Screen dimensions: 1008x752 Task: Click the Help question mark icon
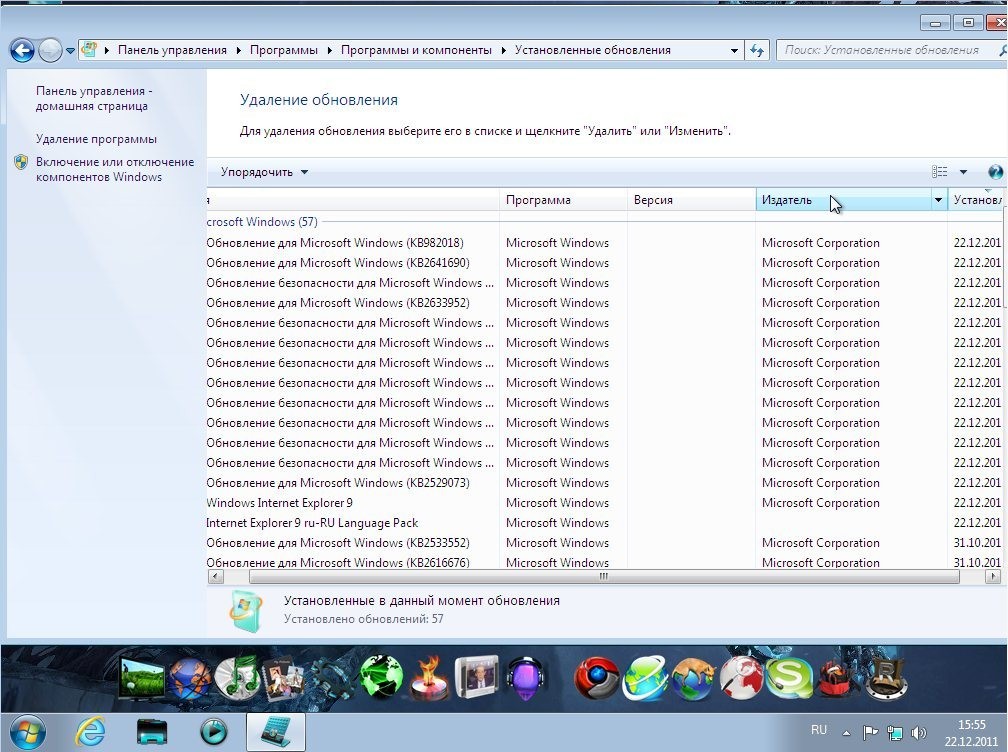click(x=995, y=172)
